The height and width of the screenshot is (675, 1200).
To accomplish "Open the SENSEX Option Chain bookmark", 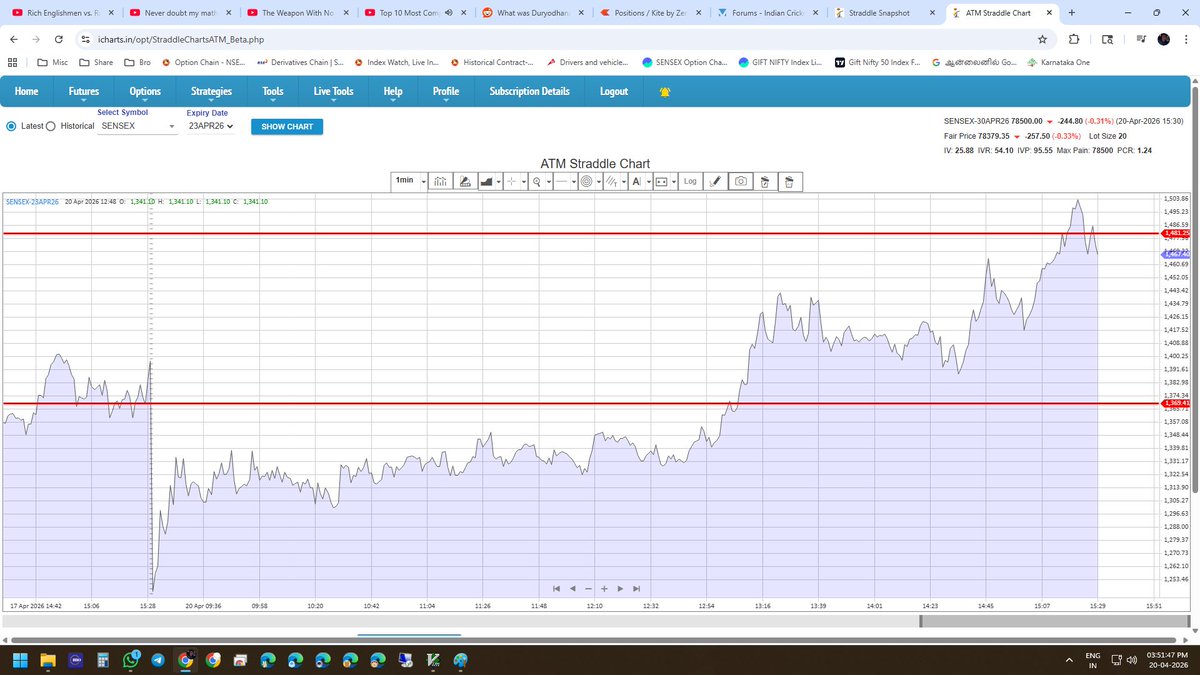I will (684, 62).
